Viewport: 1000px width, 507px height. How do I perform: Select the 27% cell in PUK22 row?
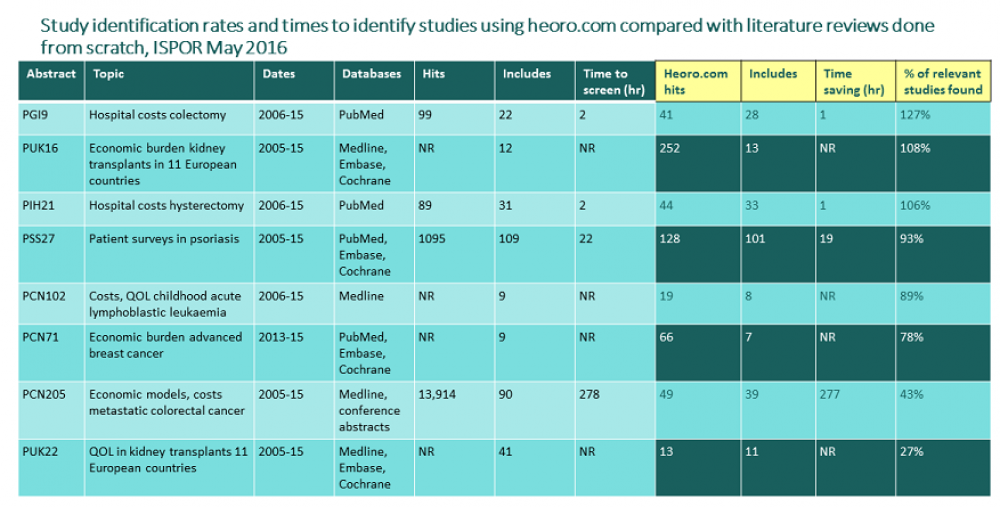[913, 451]
